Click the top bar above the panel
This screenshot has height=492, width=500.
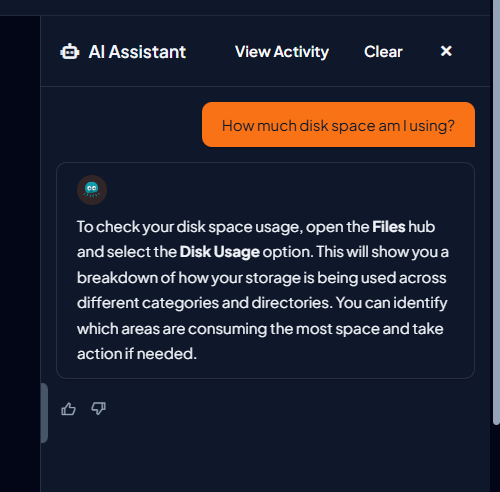[246, 7]
